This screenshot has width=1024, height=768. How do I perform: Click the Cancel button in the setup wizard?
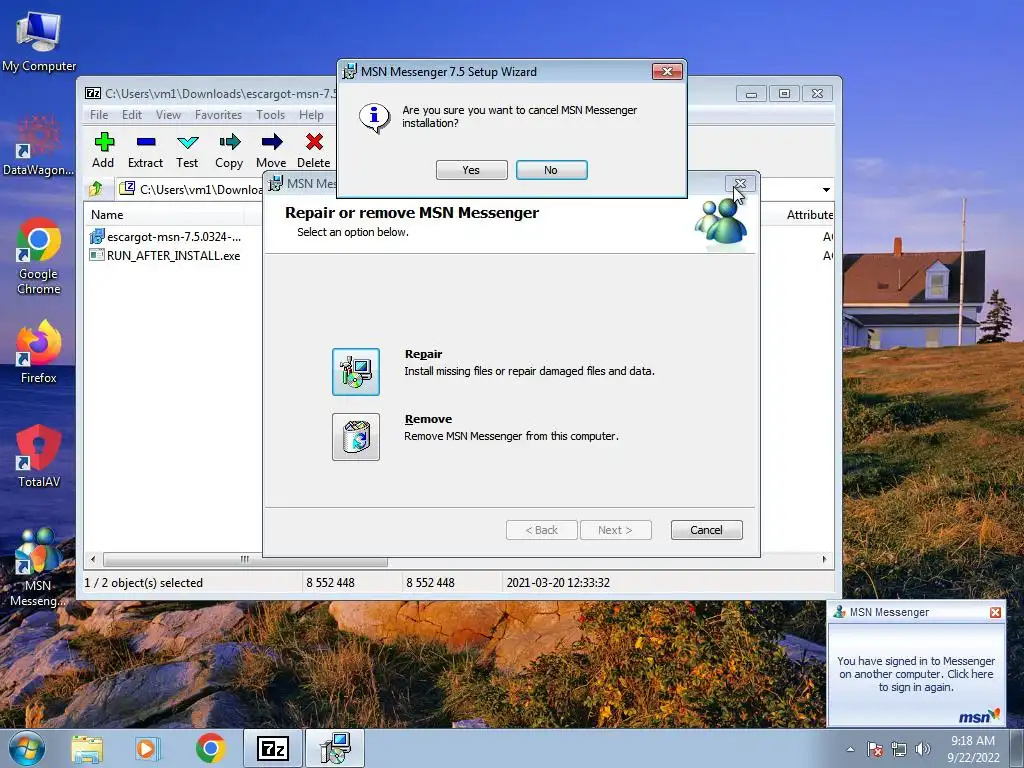click(x=707, y=530)
